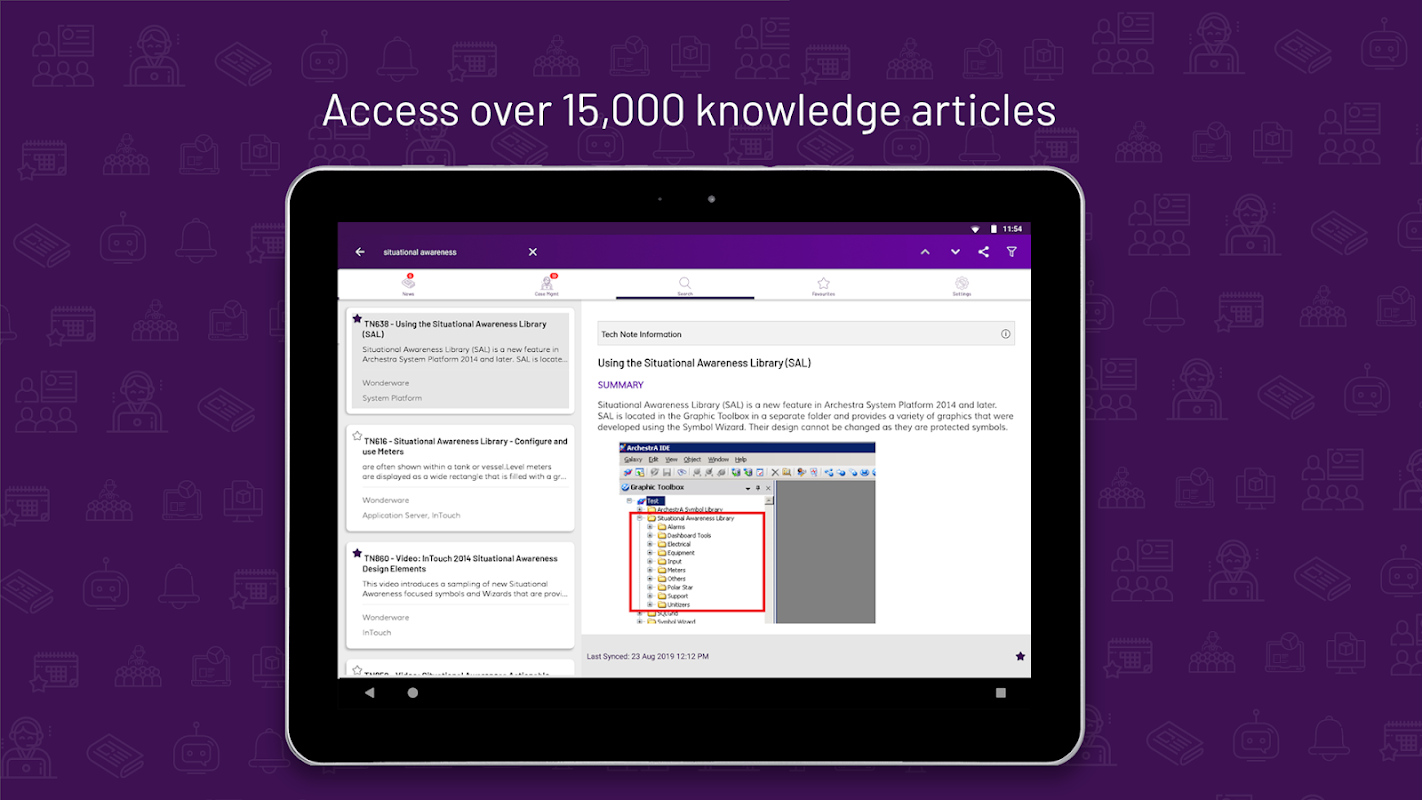Viewport: 1422px width, 800px height.
Task: Tap the Wi-Fi status icon
Action: click(975, 229)
